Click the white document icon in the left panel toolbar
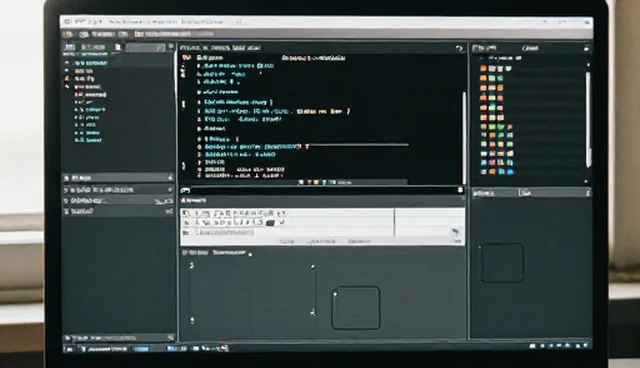 pos(118,47)
